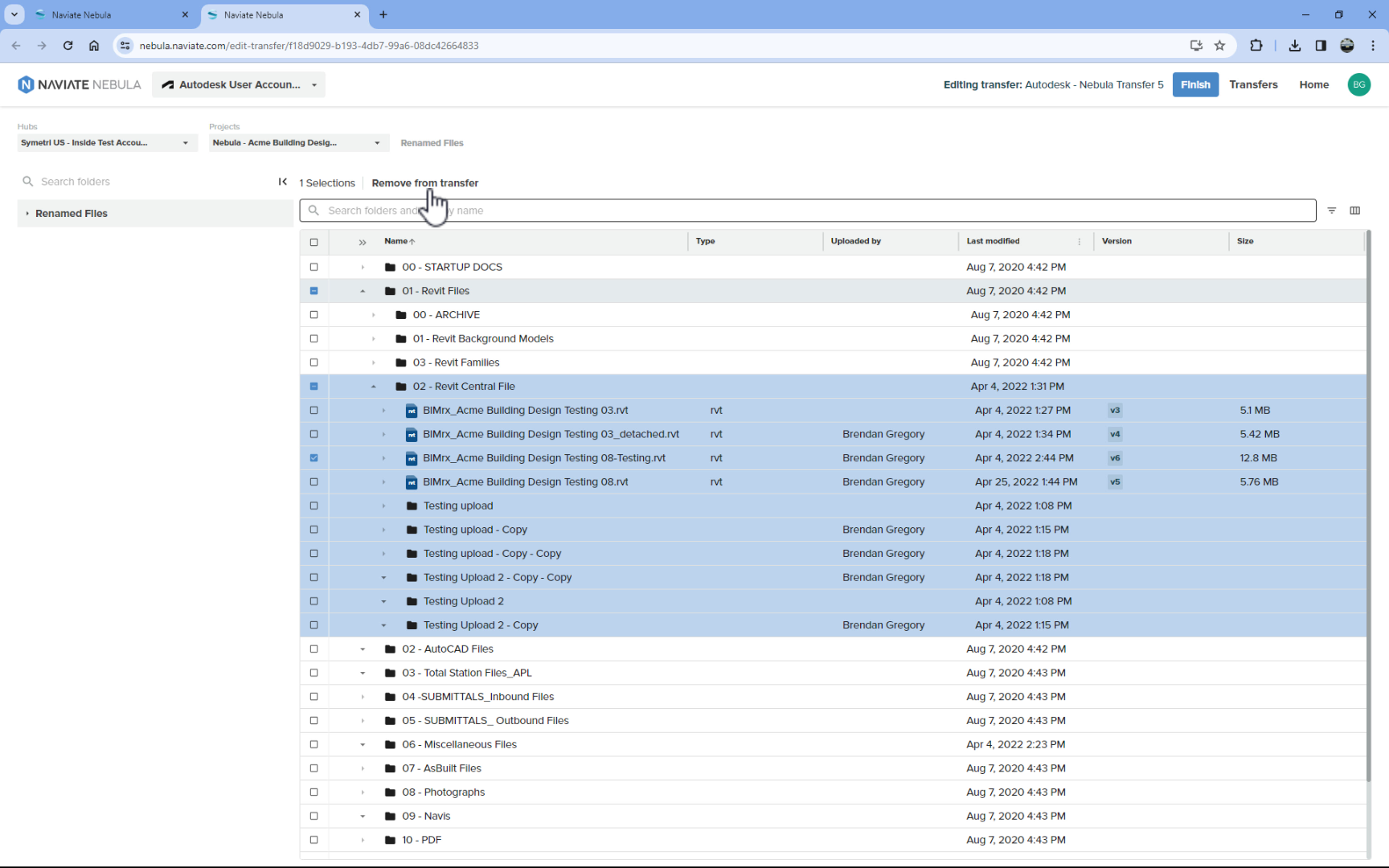Screen dimensions: 1389x868
Task: Collapse the 02 - Revit Central File folder
Action: pyautogui.click(x=374, y=387)
